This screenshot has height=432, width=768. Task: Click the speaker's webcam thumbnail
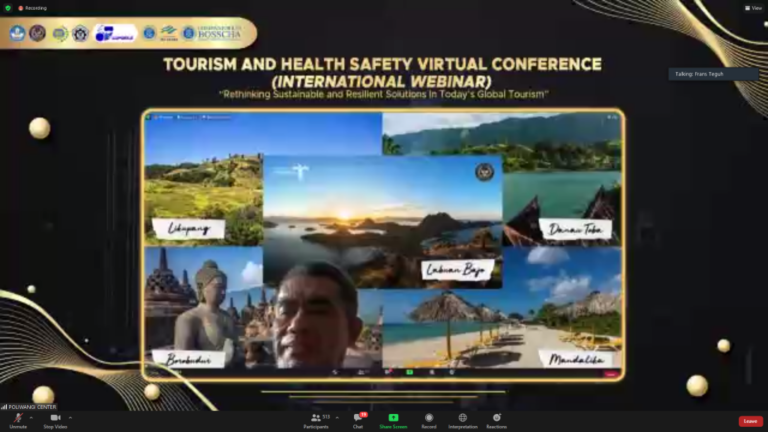(316, 316)
